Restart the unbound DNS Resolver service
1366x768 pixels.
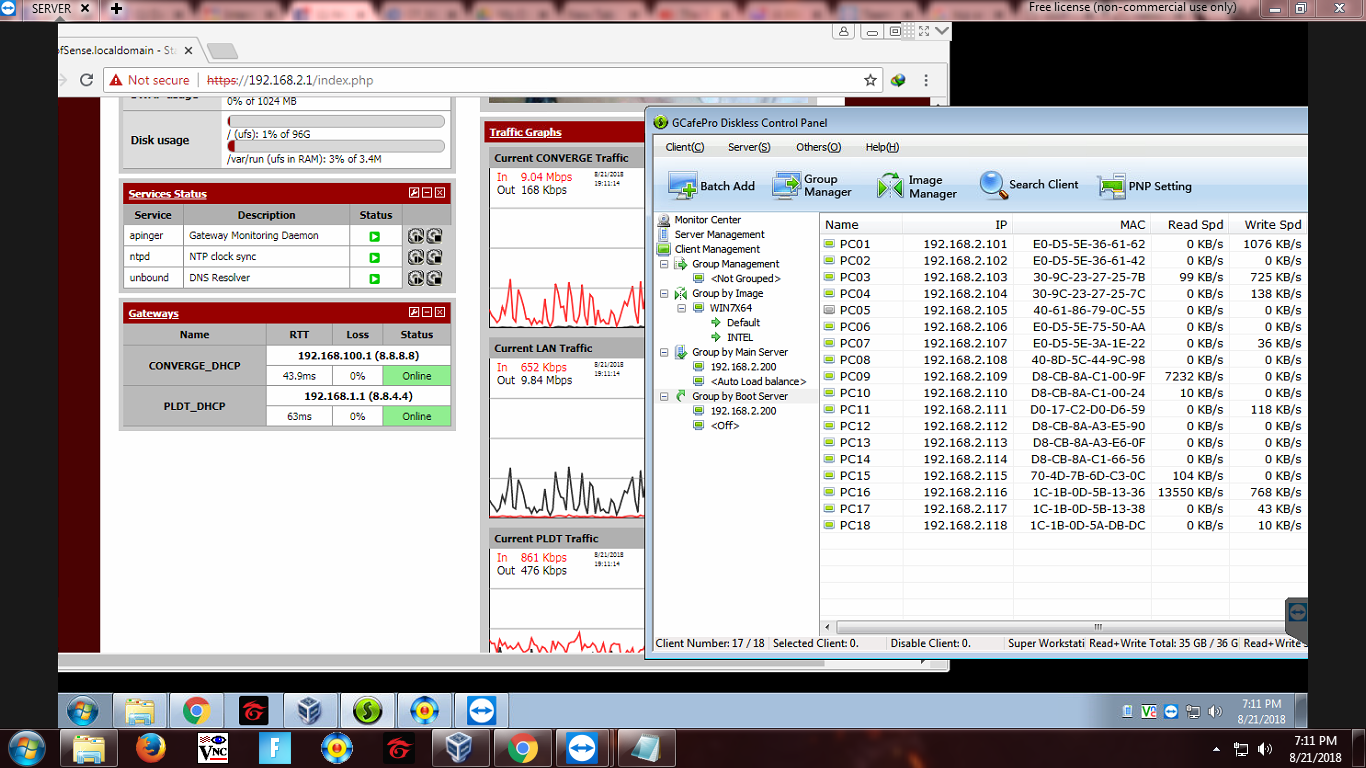(x=416, y=278)
